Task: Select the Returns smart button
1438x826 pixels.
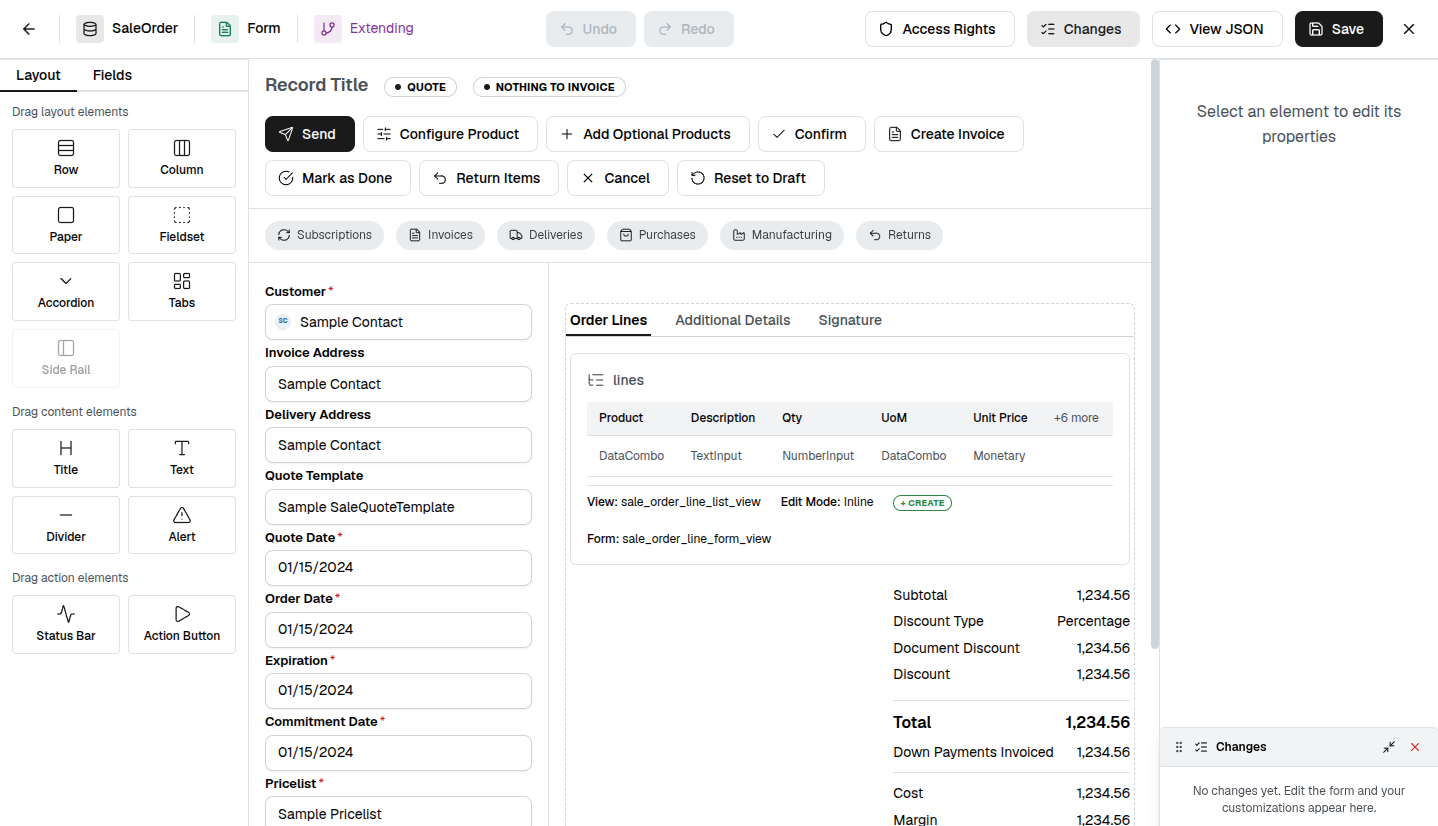Action: pos(899,235)
